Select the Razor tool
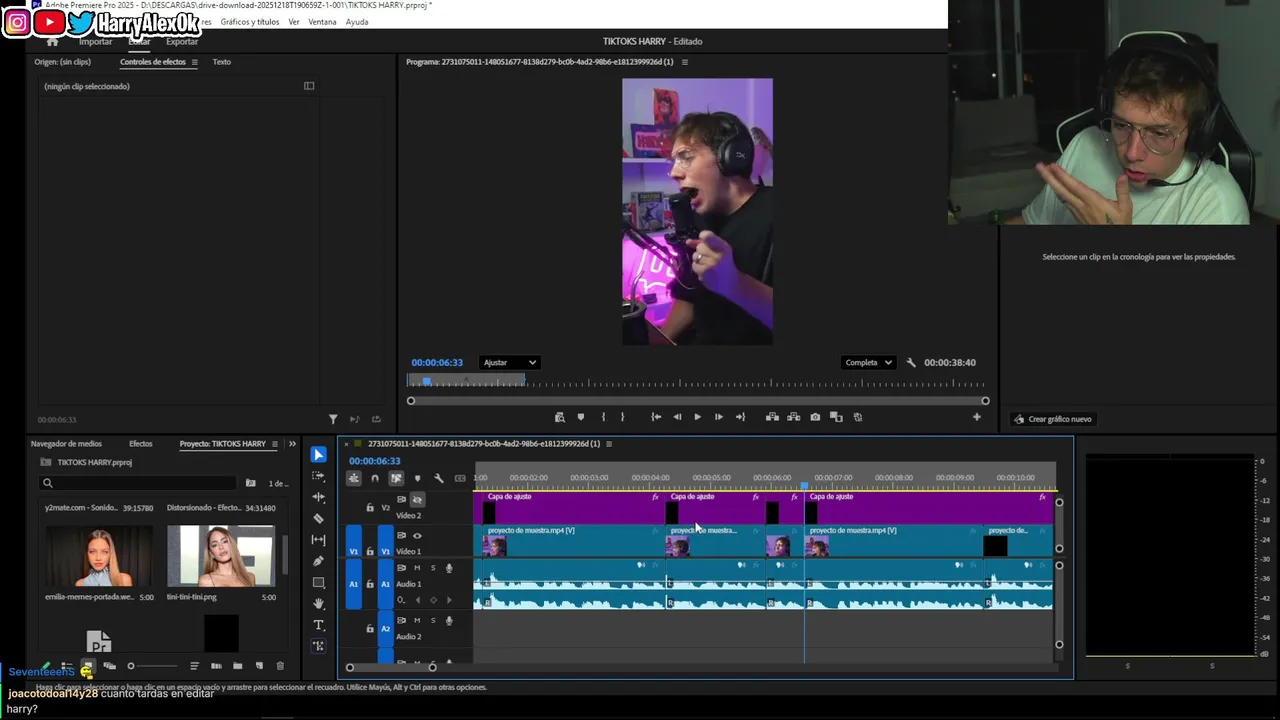The width and height of the screenshot is (1280, 720). coord(318,518)
